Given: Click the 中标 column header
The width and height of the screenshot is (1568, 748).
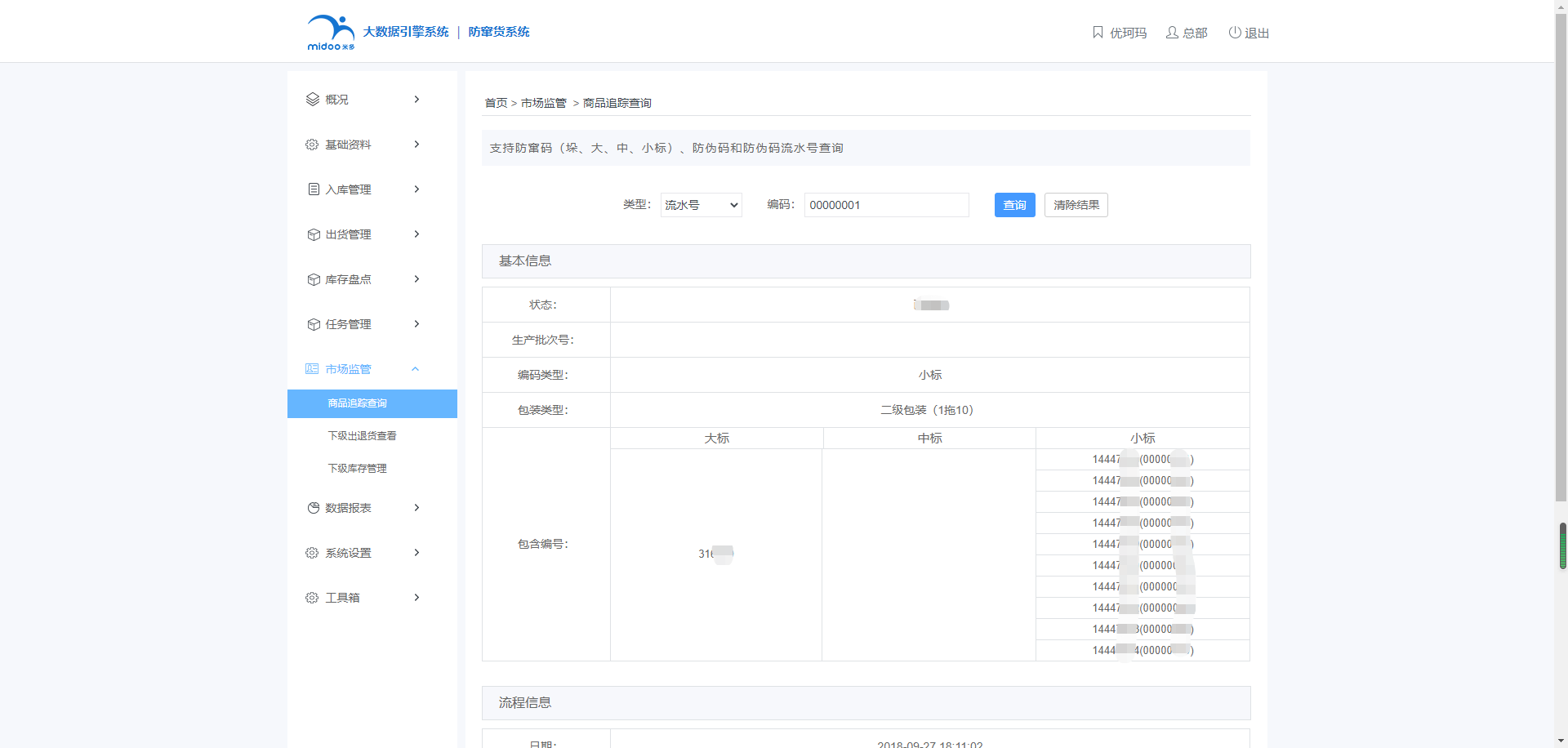Looking at the screenshot, I should click(x=929, y=439).
